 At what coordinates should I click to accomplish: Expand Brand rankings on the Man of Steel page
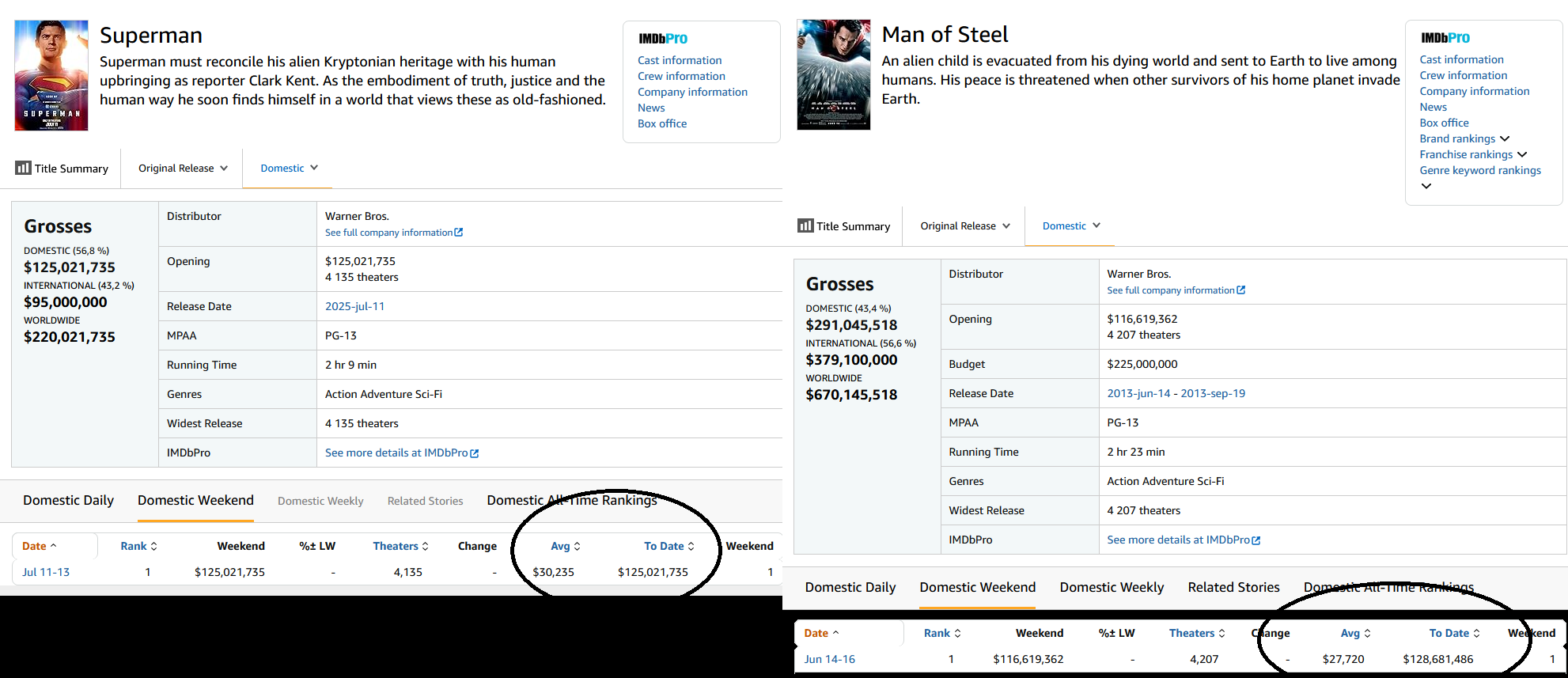(x=1464, y=138)
